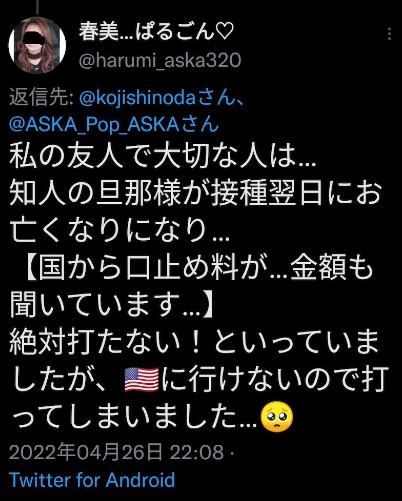
Task: Click the text 【国から口止め料が
Action: pyautogui.click(x=144, y=268)
